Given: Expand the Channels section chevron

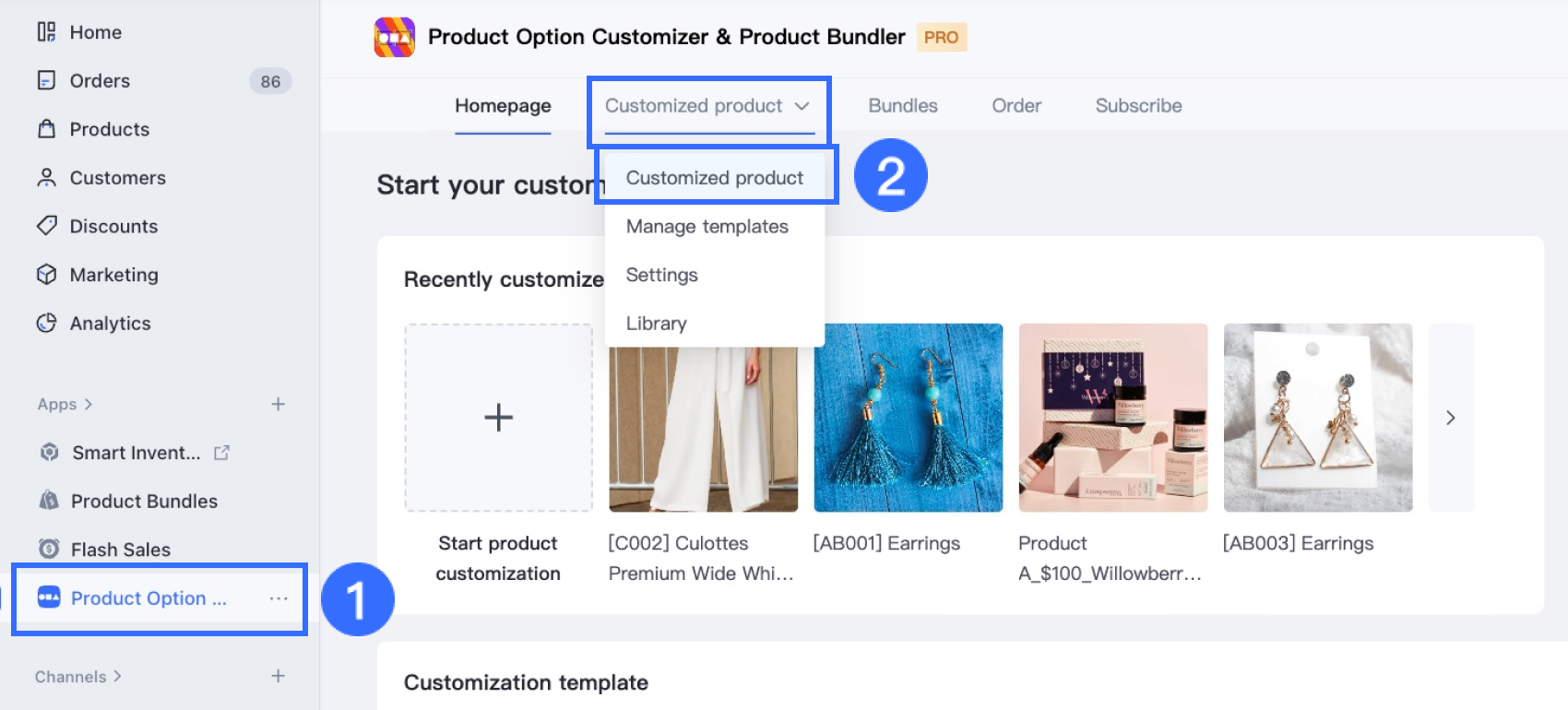Looking at the screenshot, I should [x=117, y=676].
